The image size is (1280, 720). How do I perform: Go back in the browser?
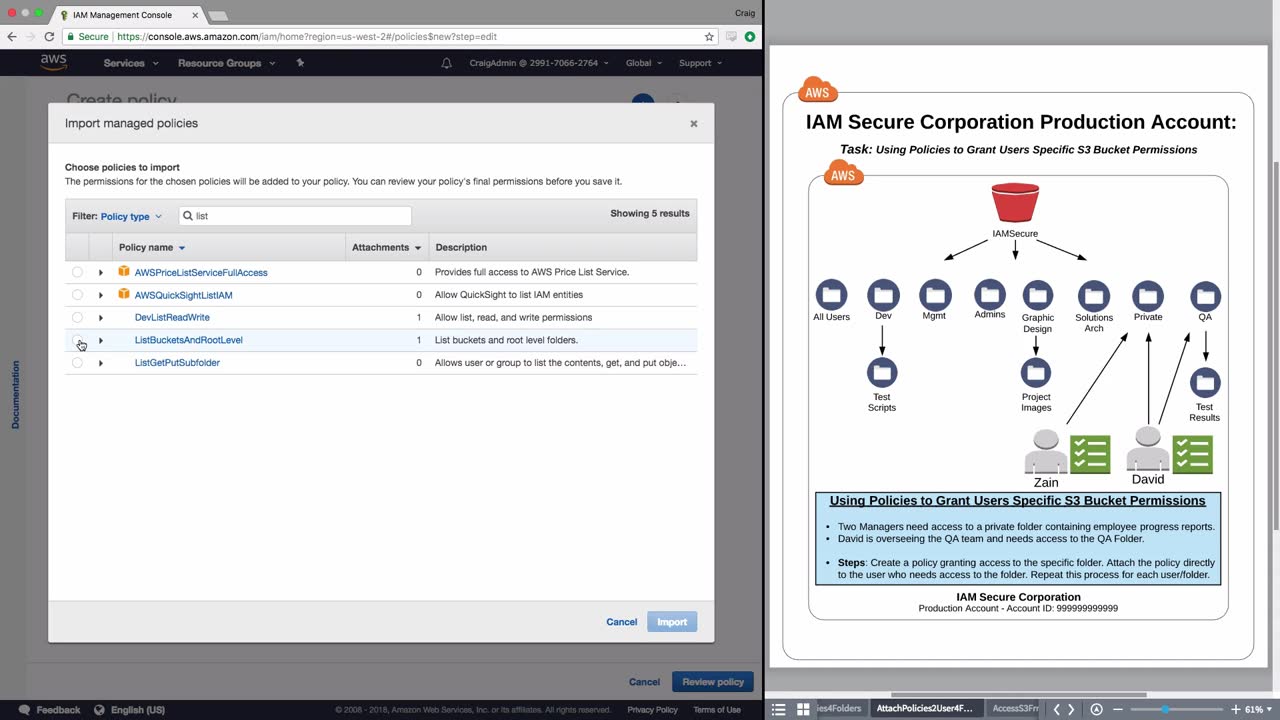tap(12, 36)
